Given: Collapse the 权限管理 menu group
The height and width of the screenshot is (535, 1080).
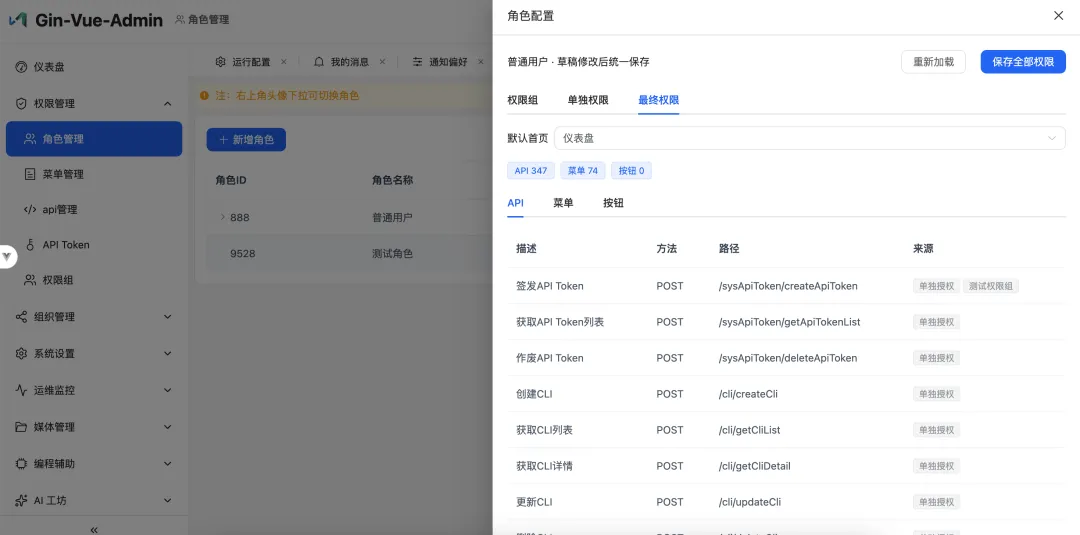Looking at the screenshot, I should (x=167, y=103).
